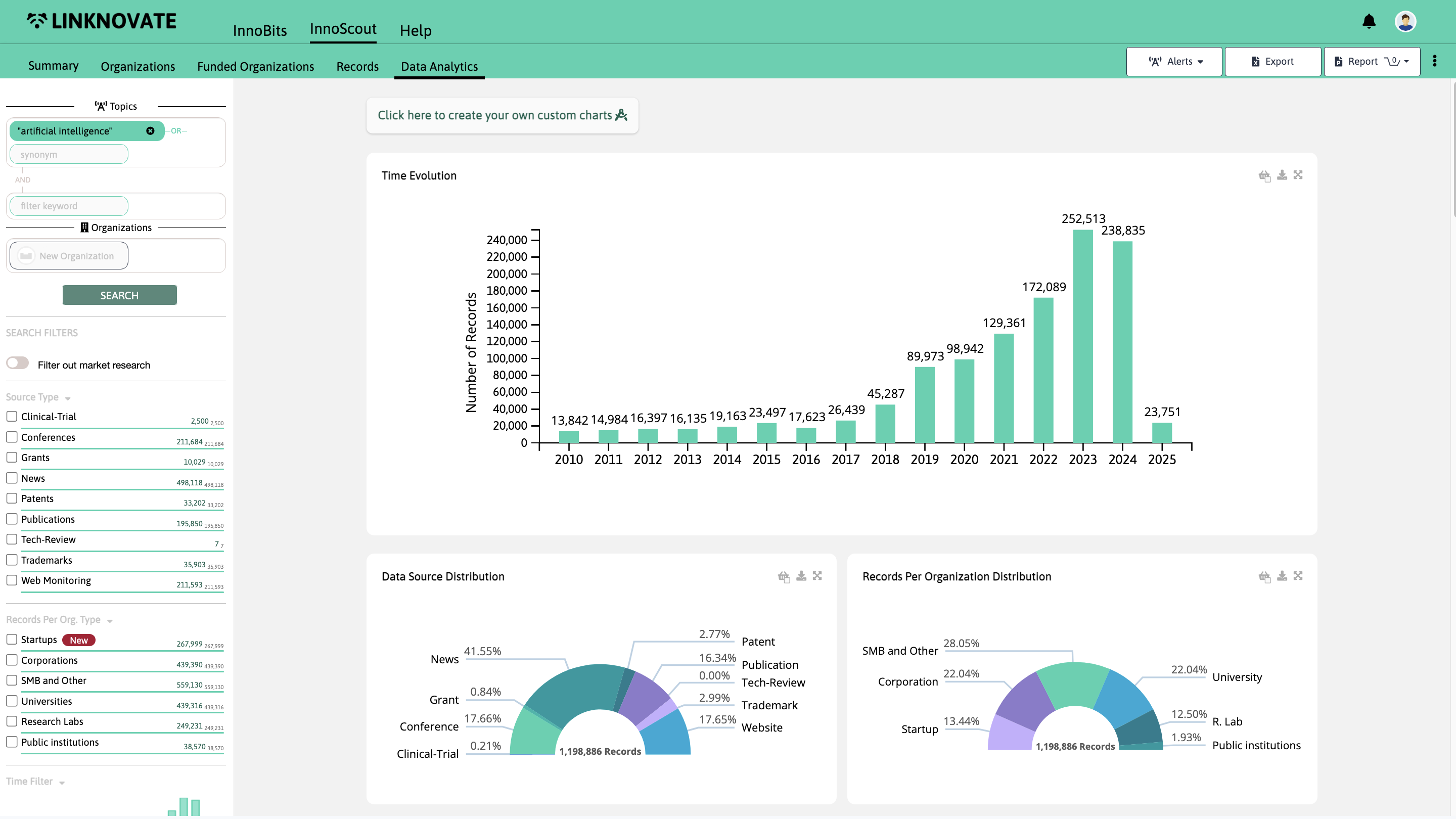Viewport: 1456px width, 819px height.
Task: Add Time Evolution chart to report basket
Action: (1264, 176)
